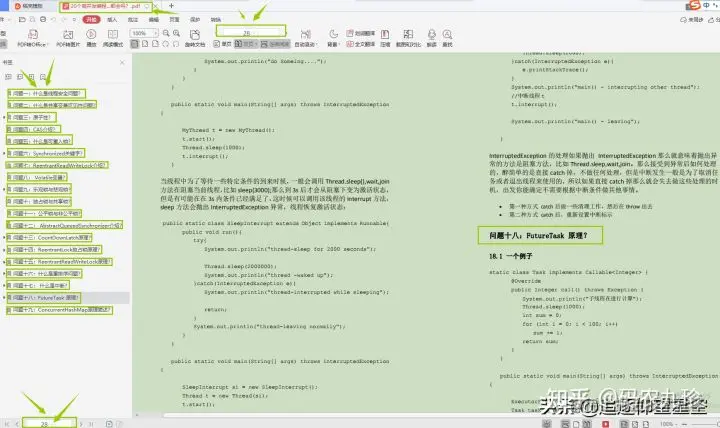Screen dimensions: 720x428
Task: Click the red icon in the status bar
Action: coord(606,424)
